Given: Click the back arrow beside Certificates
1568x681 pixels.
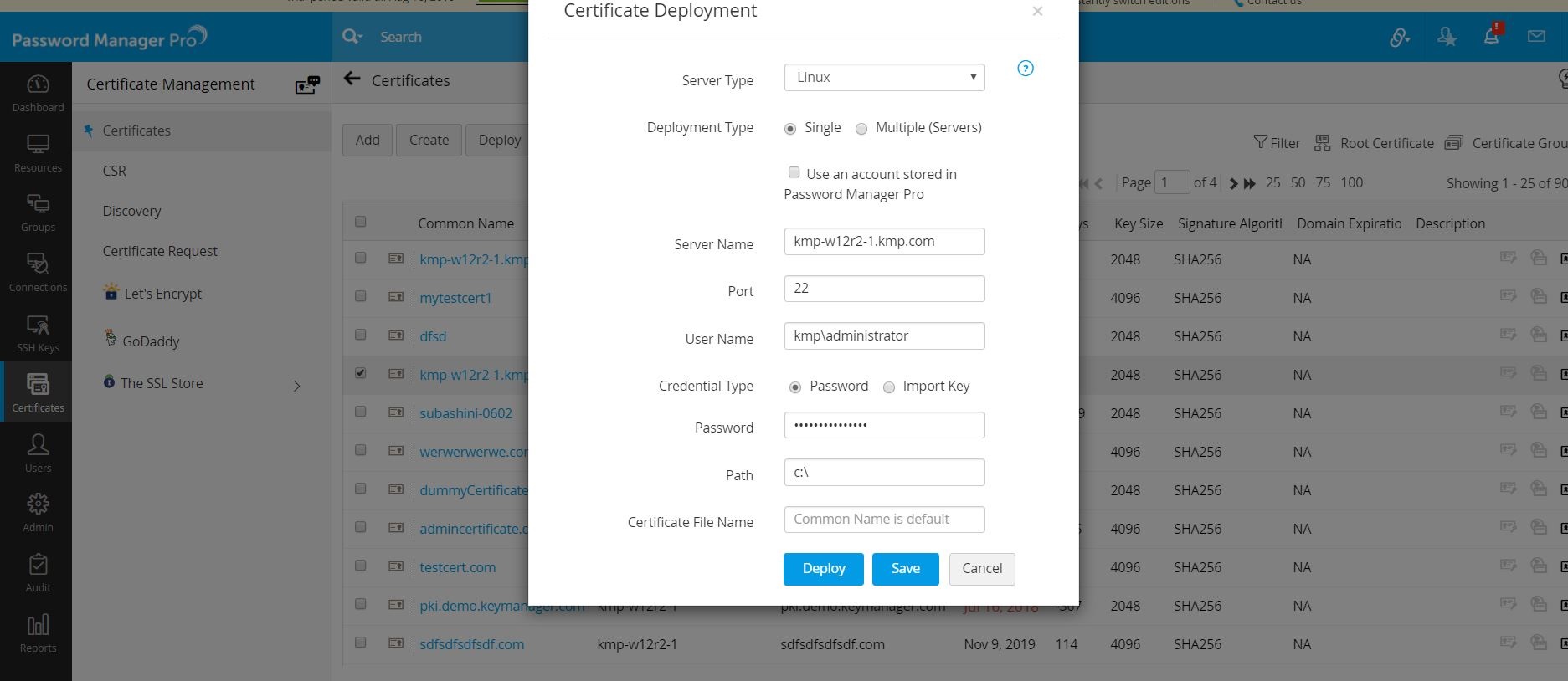Looking at the screenshot, I should pyautogui.click(x=352, y=79).
